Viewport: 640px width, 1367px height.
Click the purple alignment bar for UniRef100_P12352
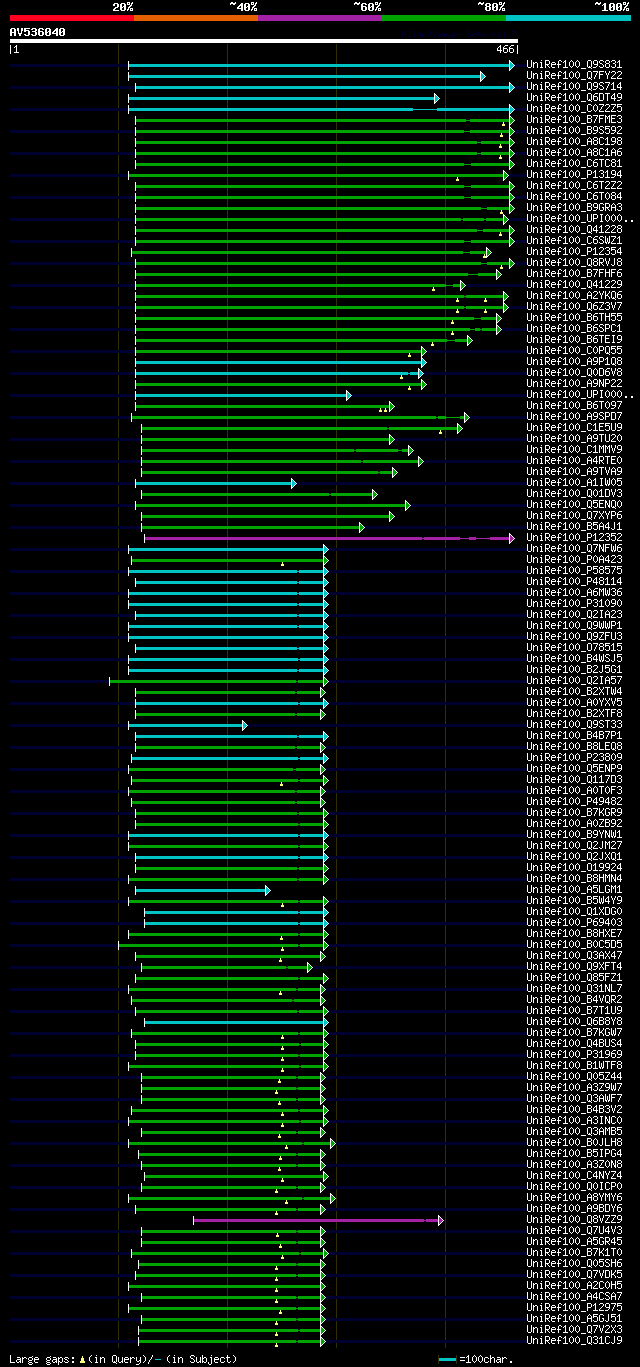[x=329, y=538]
